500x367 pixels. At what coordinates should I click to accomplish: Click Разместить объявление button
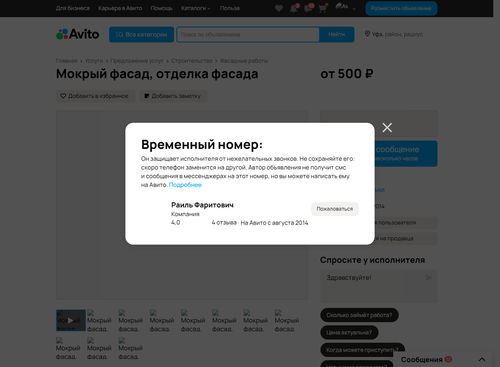click(401, 8)
